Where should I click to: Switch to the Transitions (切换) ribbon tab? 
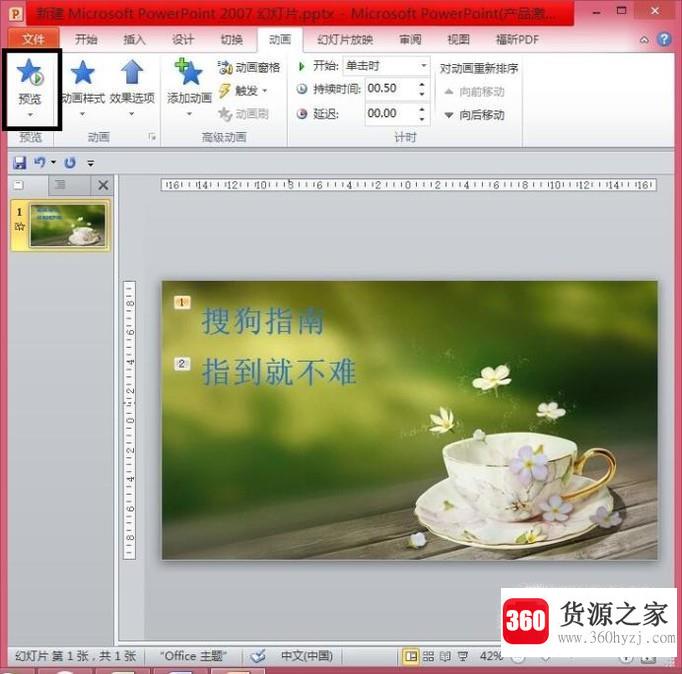(x=231, y=40)
